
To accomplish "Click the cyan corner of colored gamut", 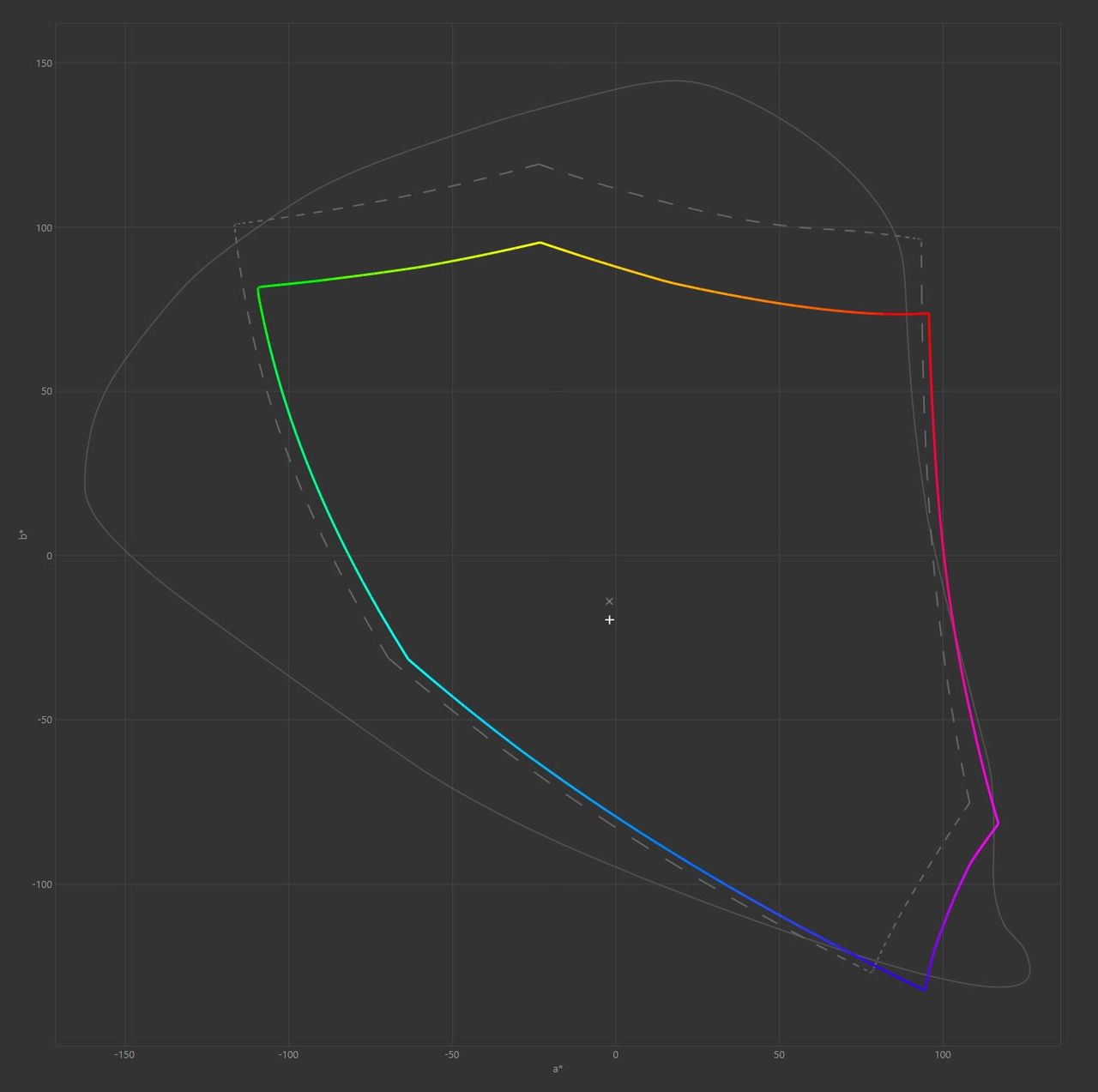I will (407, 659).
